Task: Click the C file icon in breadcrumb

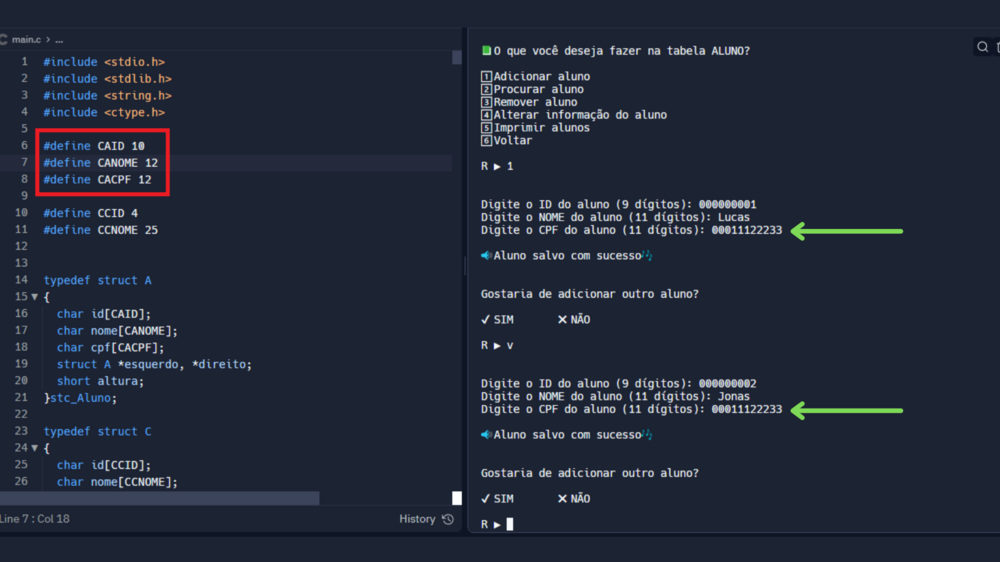Action: [x=4, y=39]
